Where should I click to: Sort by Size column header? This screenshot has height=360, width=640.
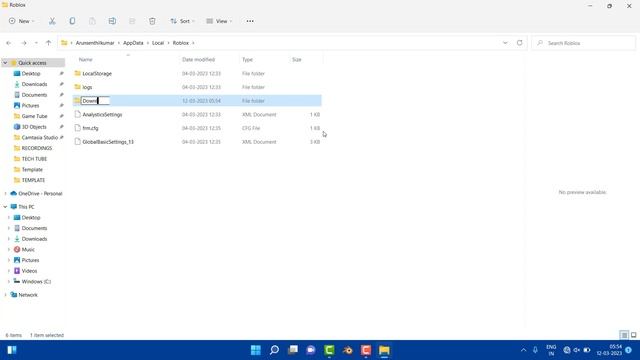coord(297,60)
